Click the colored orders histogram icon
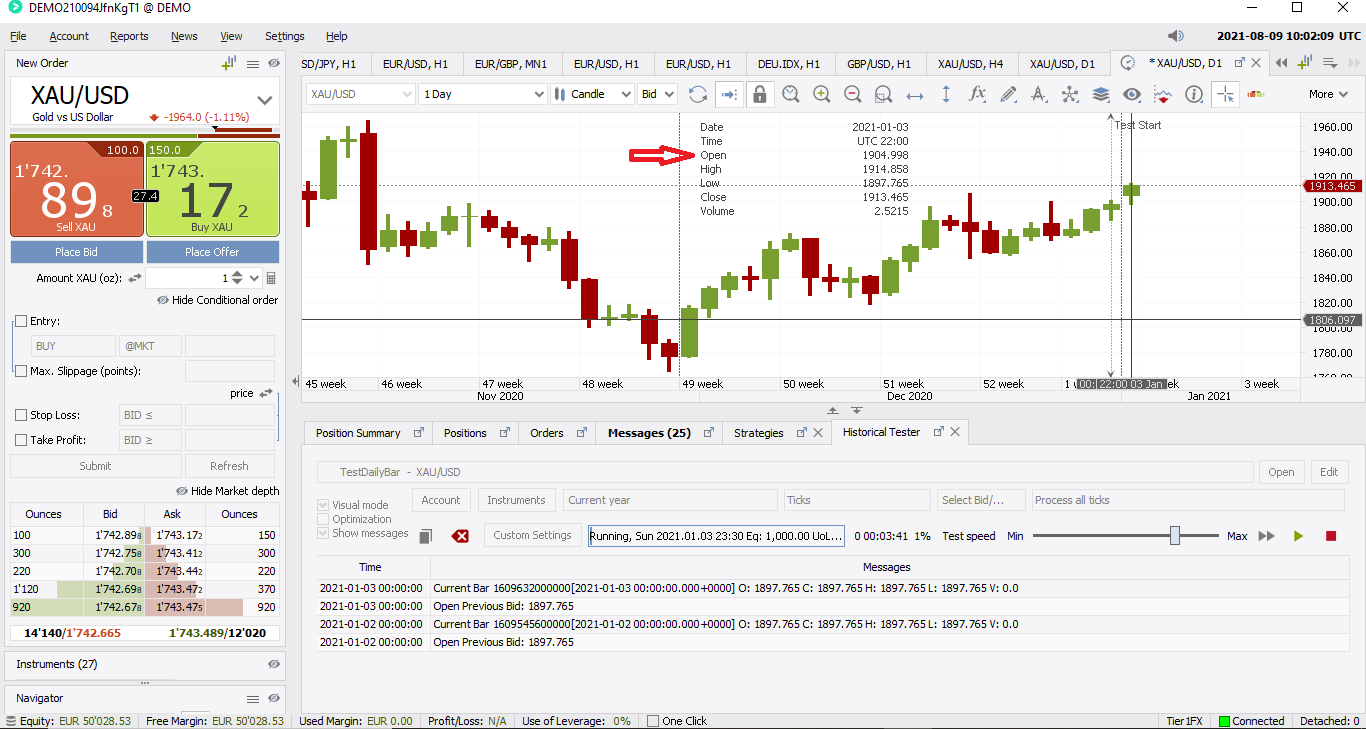The width and height of the screenshot is (1366, 729). click(1256, 94)
